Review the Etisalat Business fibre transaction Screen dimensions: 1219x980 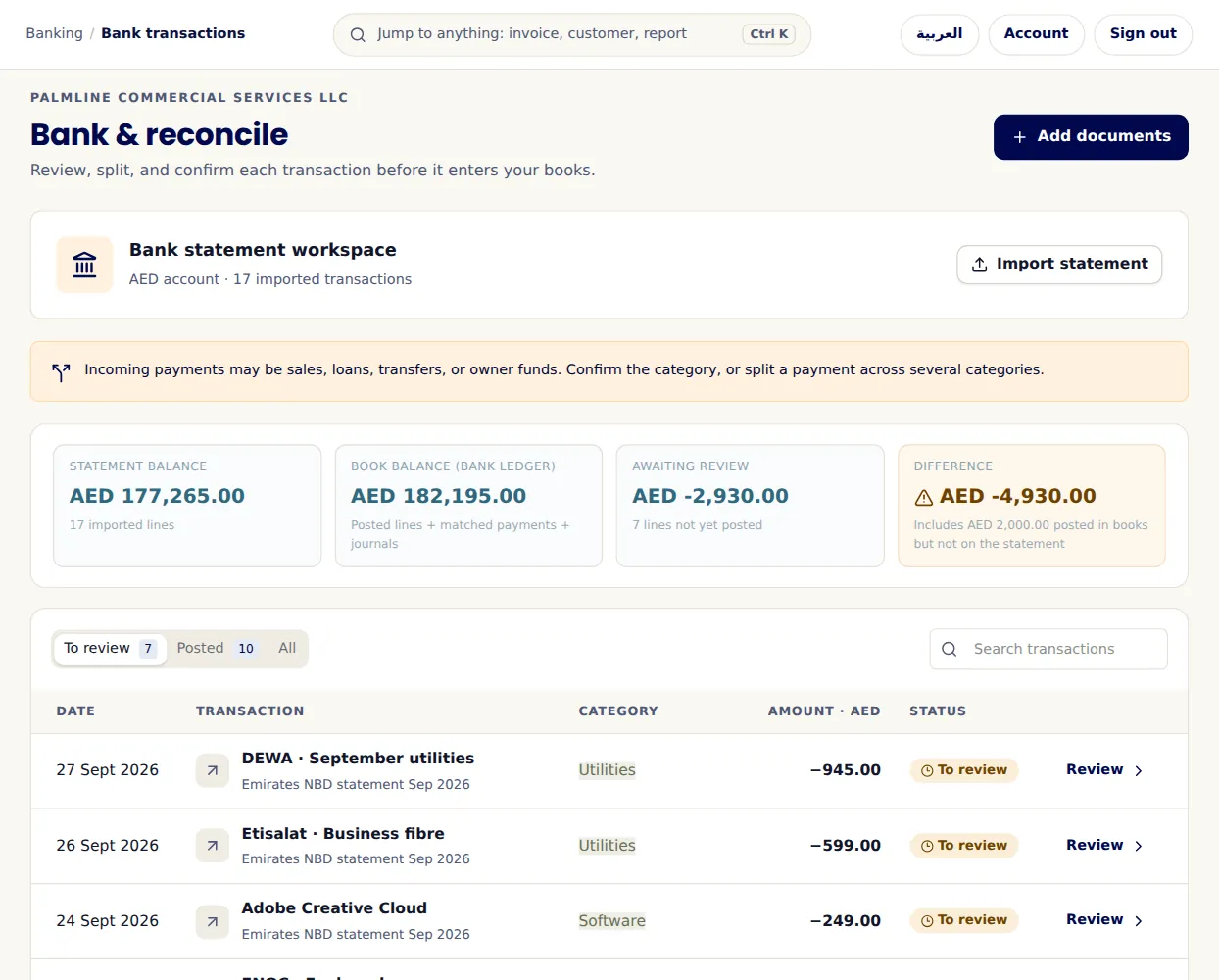coord(1104,846)
